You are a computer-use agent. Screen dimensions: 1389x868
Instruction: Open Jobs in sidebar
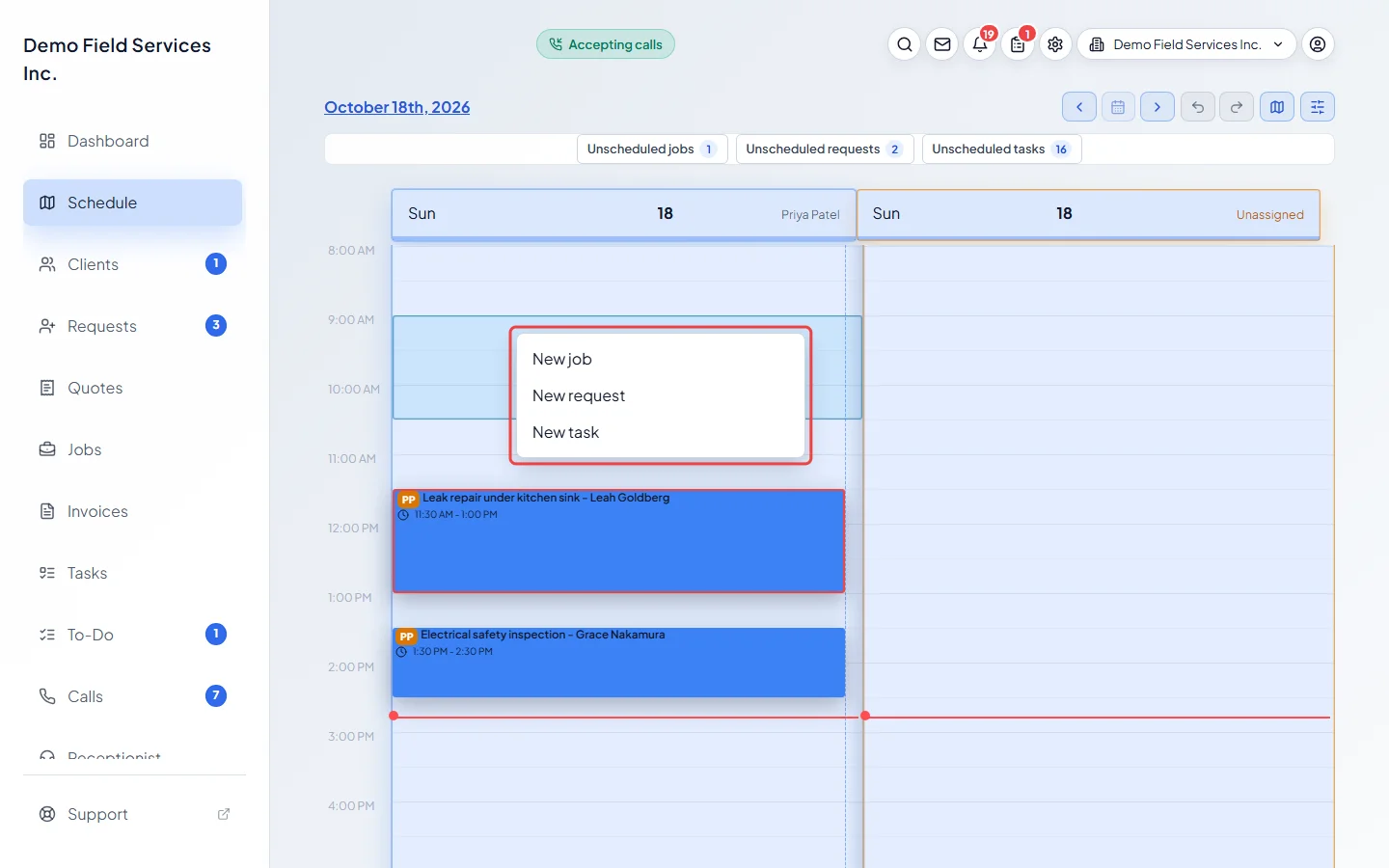pyautogui.click(x=133, y=449)
